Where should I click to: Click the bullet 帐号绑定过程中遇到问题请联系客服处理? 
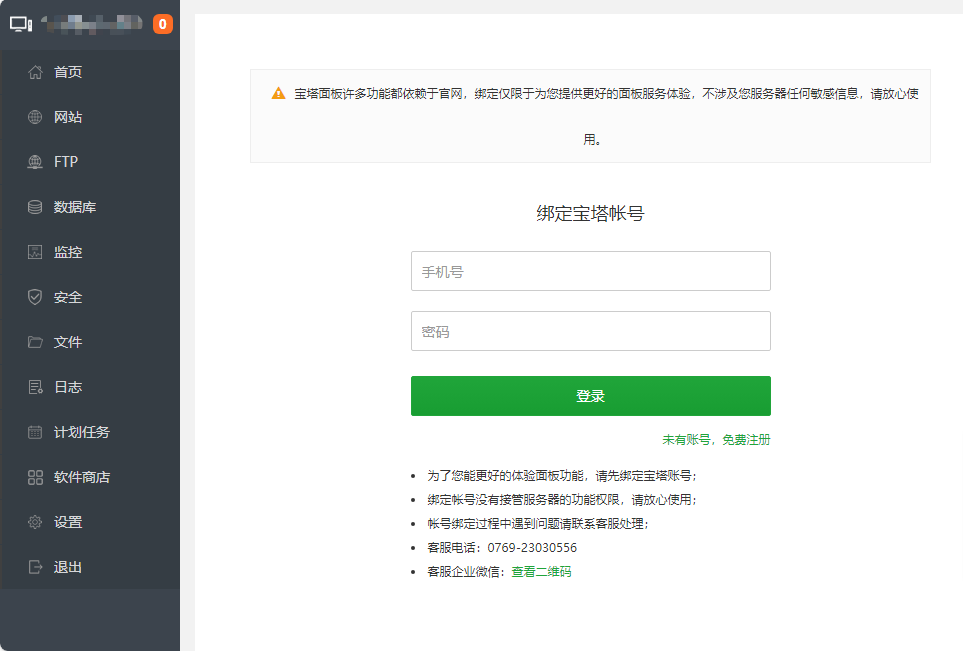click(538, 524)
